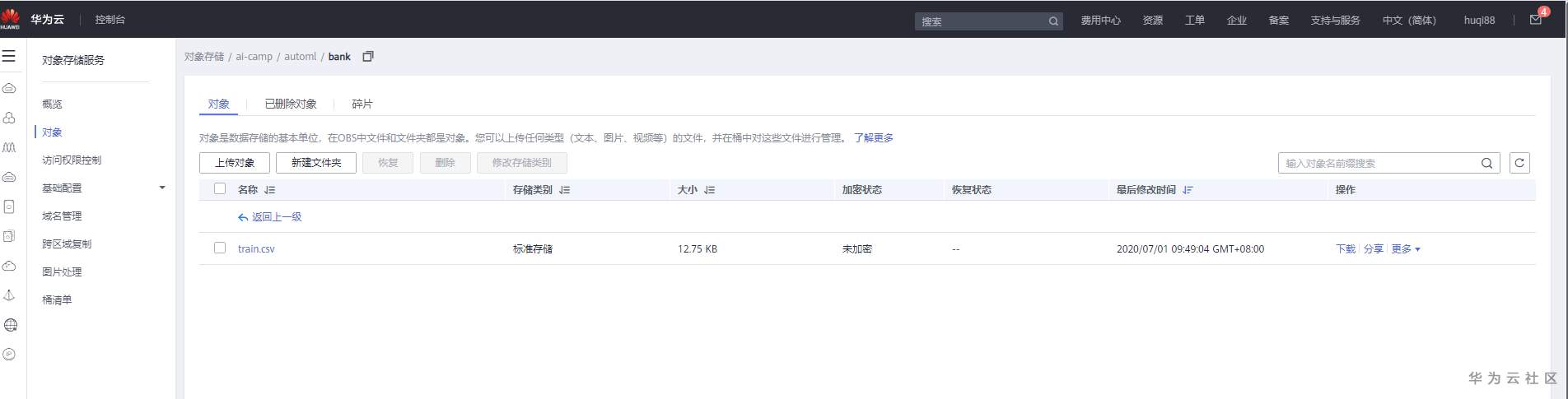
Task: Open 桶清单 in sidebar
Action: pos(57,300)
